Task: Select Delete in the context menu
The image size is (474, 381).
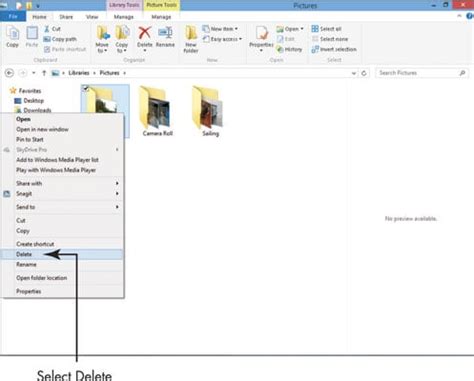Action: click(x=62, y=254)
